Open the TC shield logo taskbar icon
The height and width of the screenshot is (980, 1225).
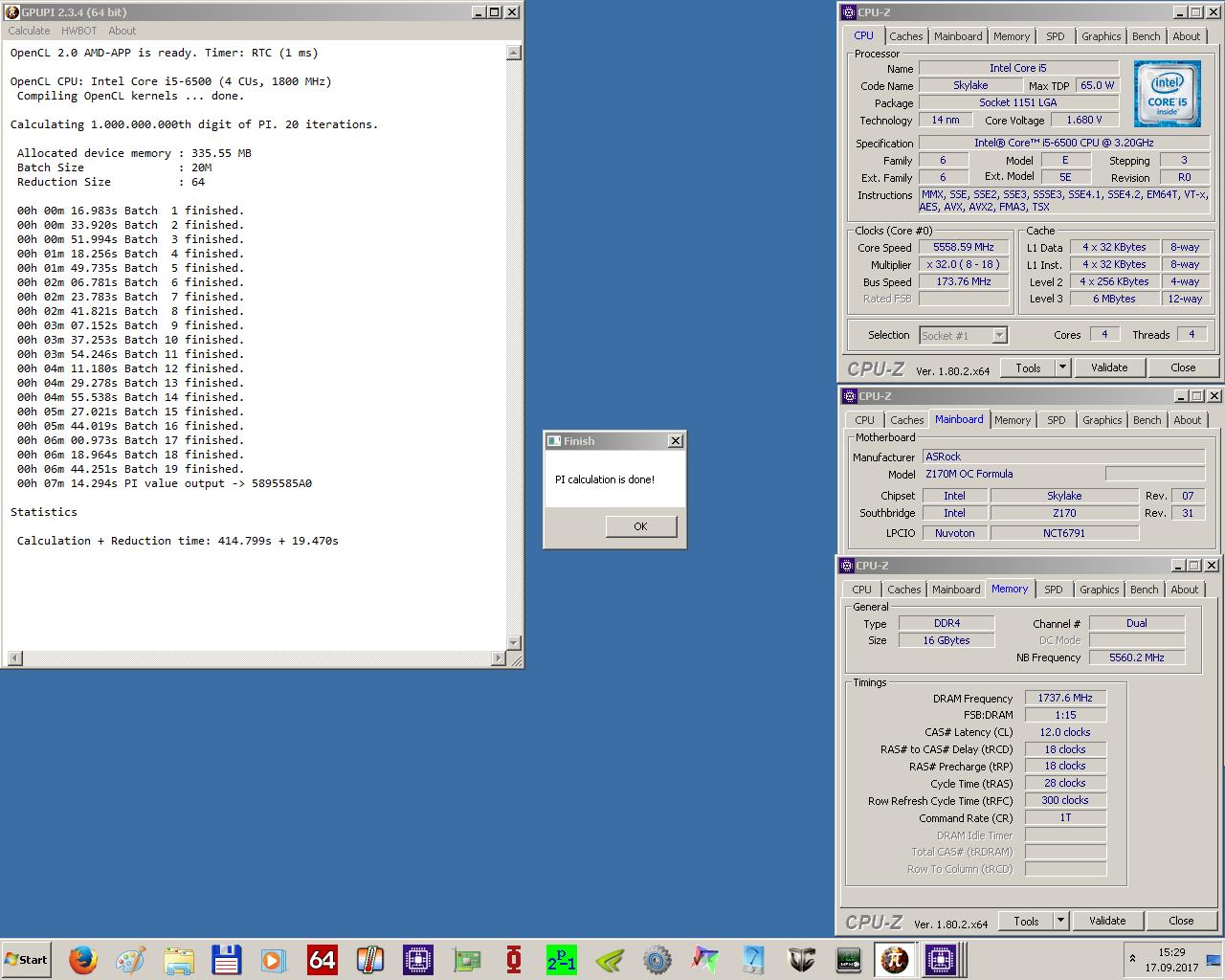800,959
